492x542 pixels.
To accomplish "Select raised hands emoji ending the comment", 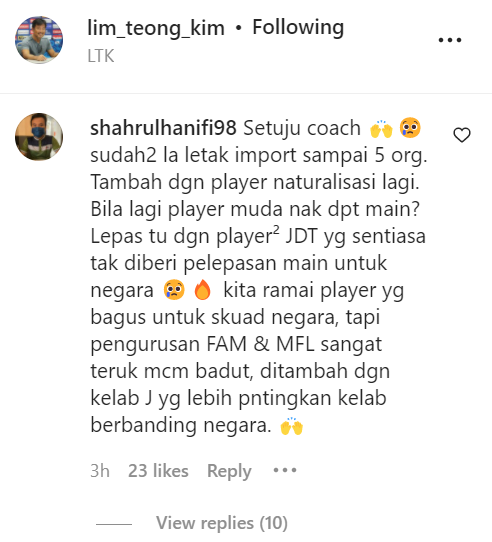I will tap(292, 426).
